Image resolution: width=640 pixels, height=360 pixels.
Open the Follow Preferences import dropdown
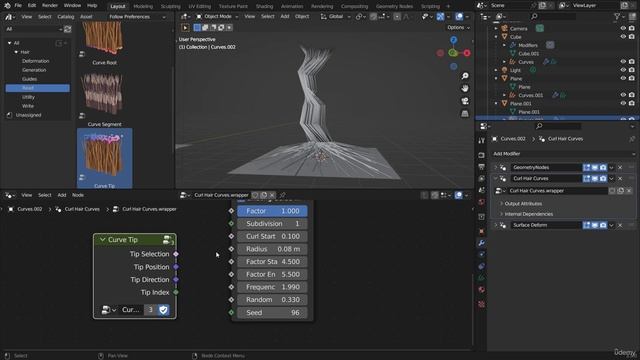[137, 17]
